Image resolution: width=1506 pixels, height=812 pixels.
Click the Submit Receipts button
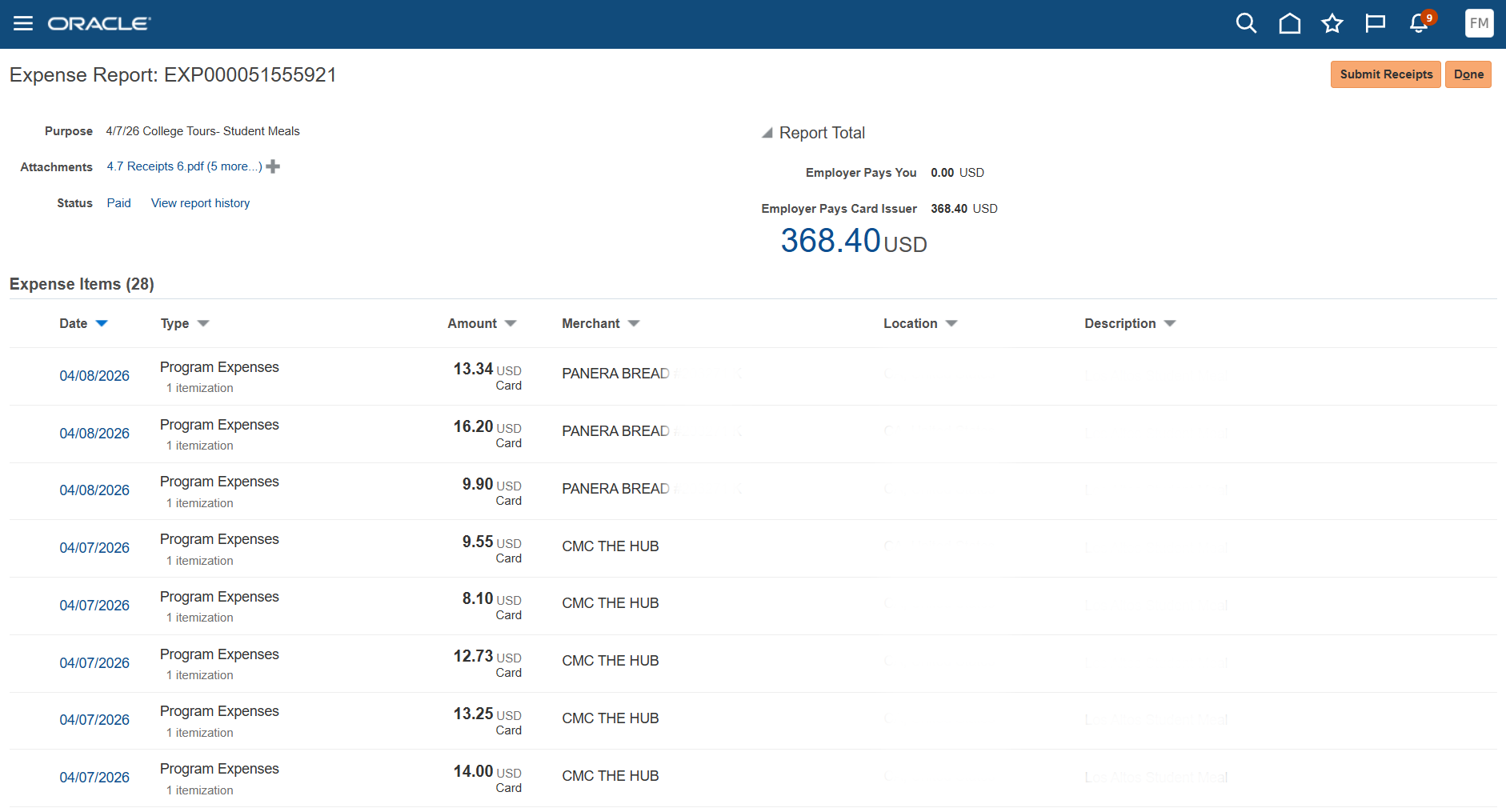pos(1386,74)
